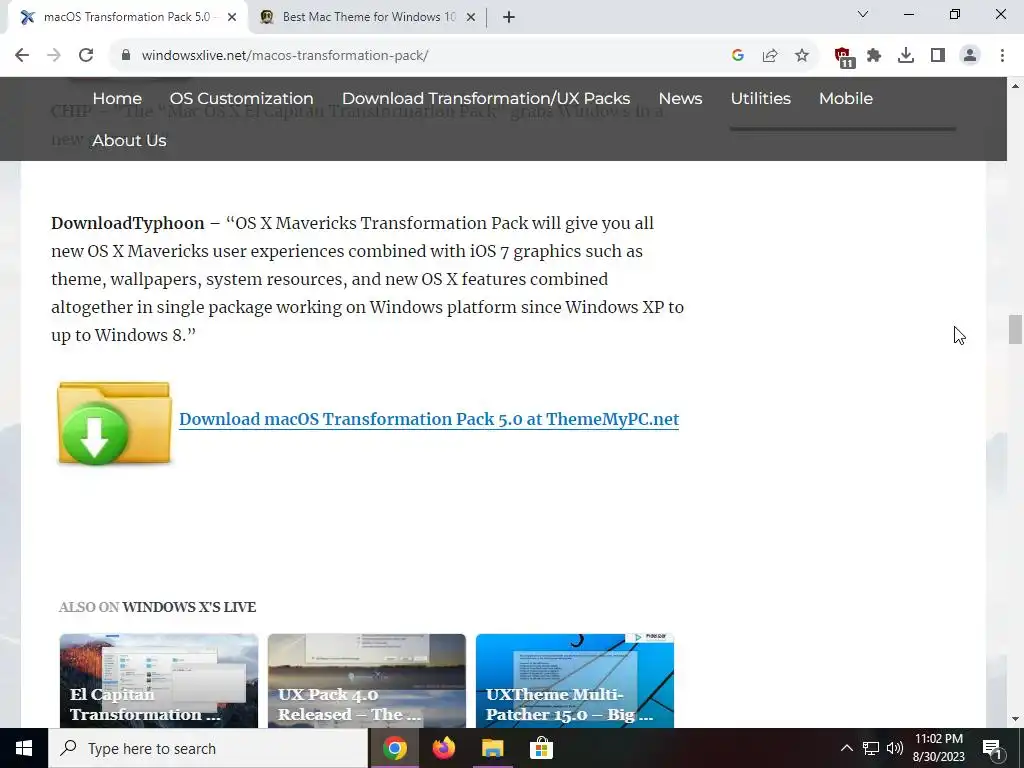The height and width of the screenshot is (768, 1024).
Task: Open the UXTheme Multi-Patcher 15.0 card
Action: (575, 680)
